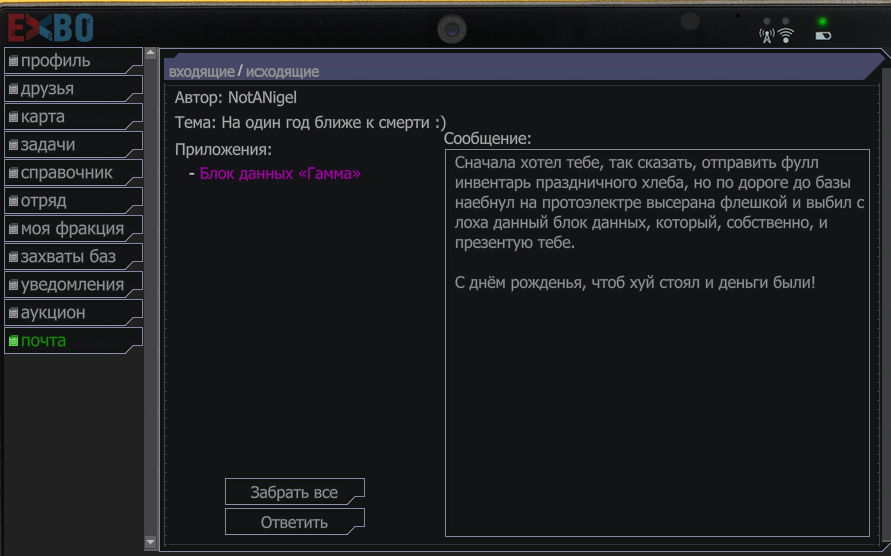Click the battery indicator icon
Screen dimensions: 891x556
point(823,36)
